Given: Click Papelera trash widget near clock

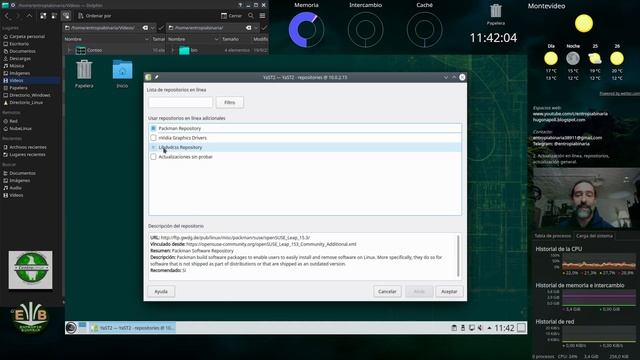Looking at the screenshot, I should pos(496,14).
